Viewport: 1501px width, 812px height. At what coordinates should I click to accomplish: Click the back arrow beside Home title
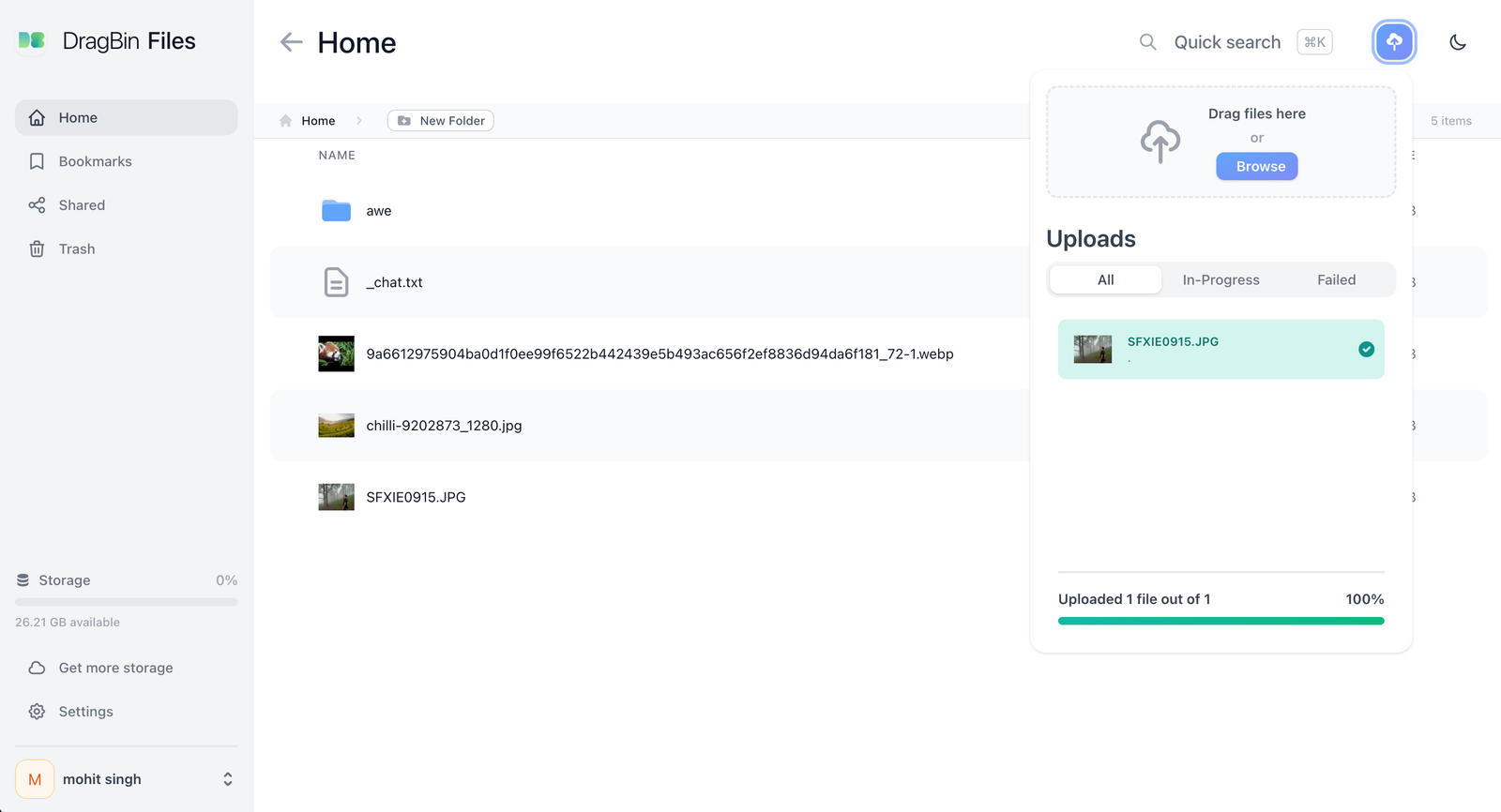coord(292,42)
